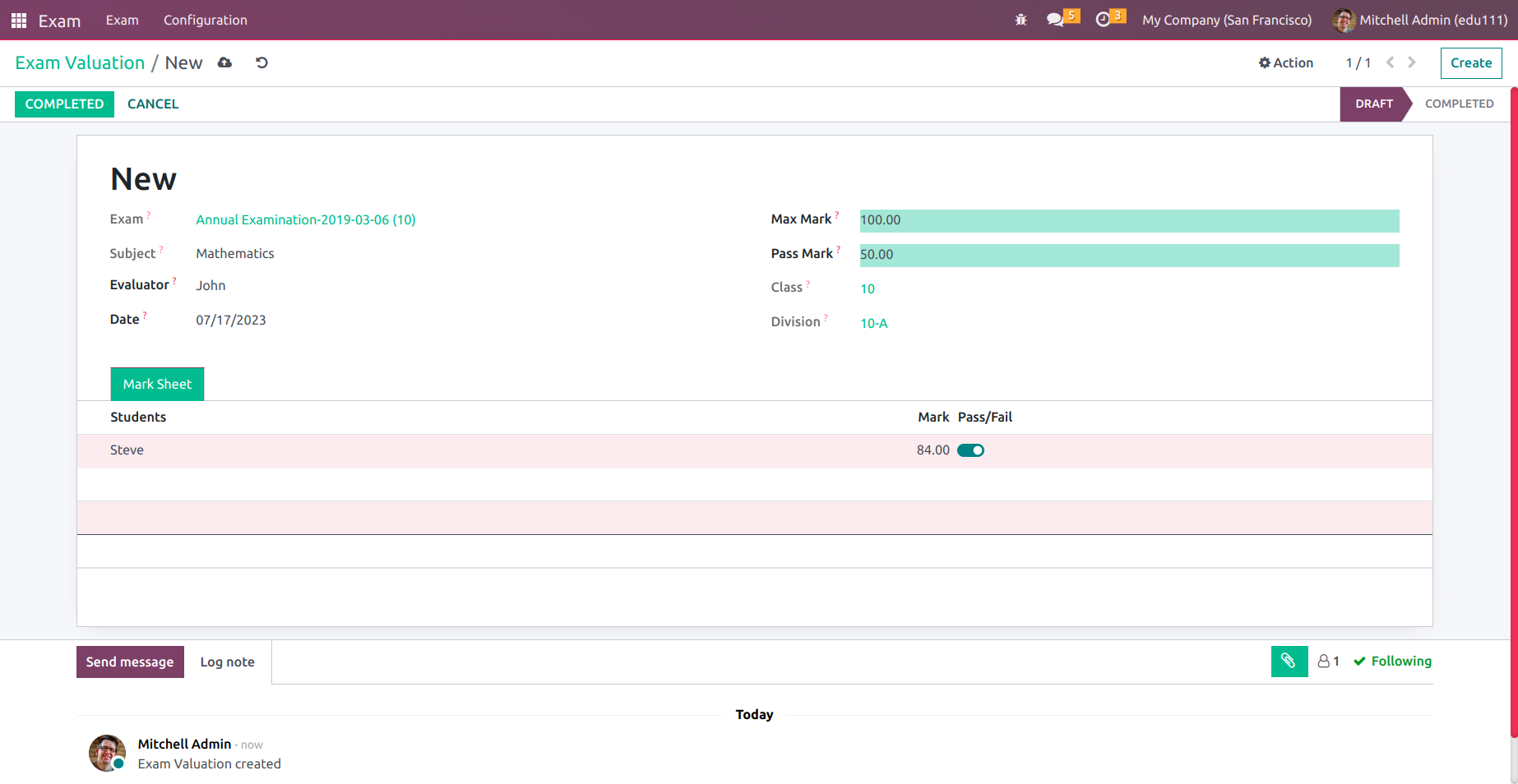This screenshot has width=1518, height=784.
Task: Click the paperclip attachment icon
Action: [1289, 662]
